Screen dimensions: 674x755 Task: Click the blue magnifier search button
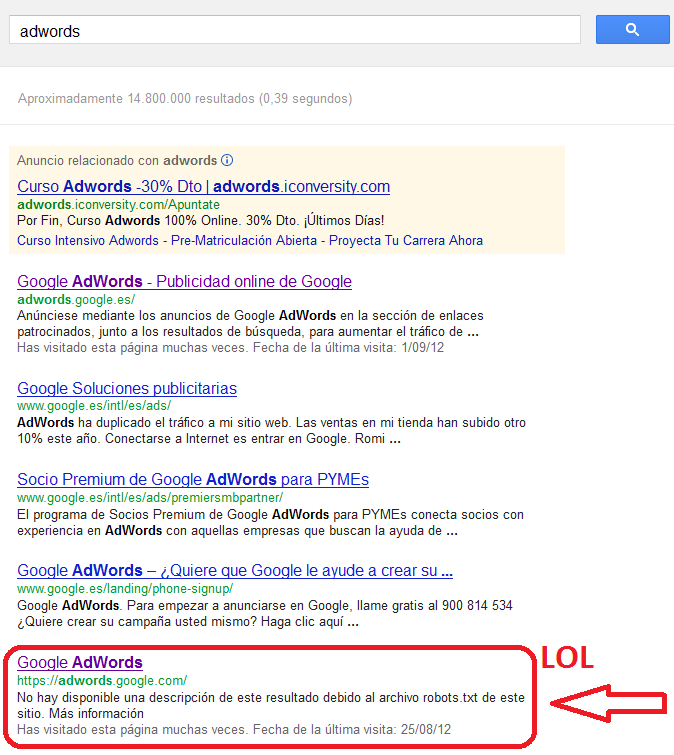click(632, 29)
